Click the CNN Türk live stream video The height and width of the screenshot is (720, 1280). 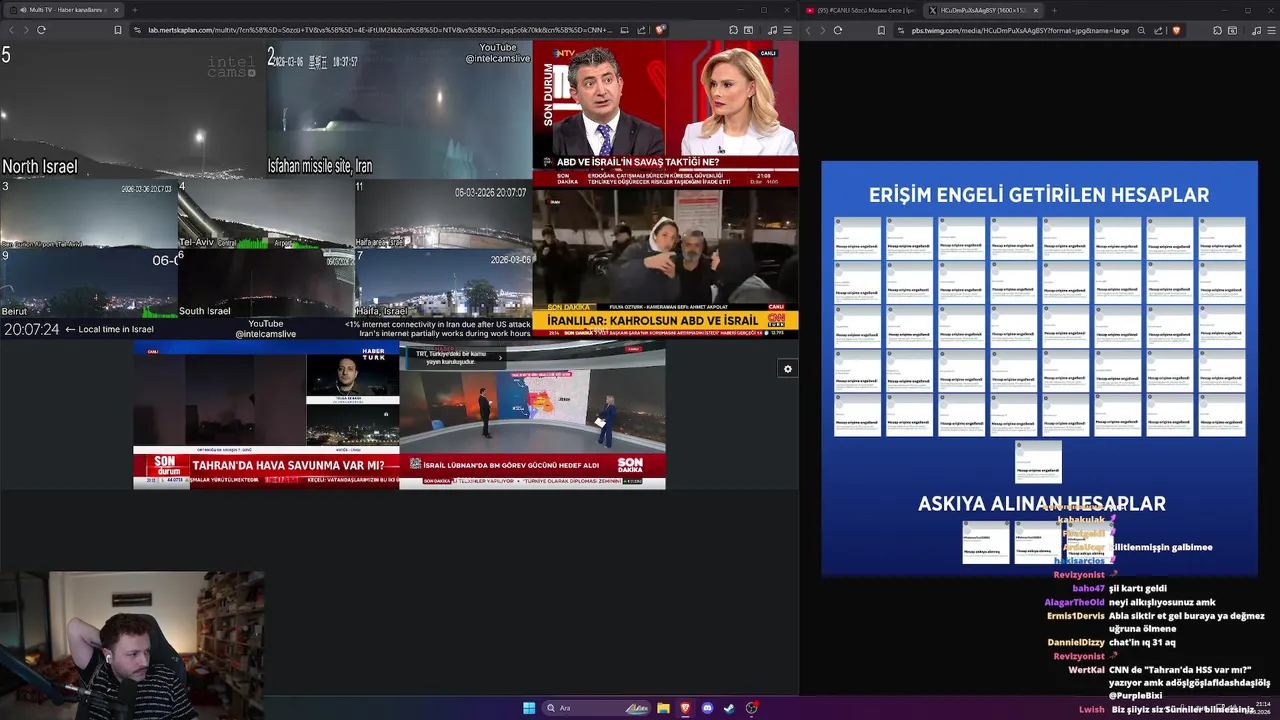pos(665,263)
